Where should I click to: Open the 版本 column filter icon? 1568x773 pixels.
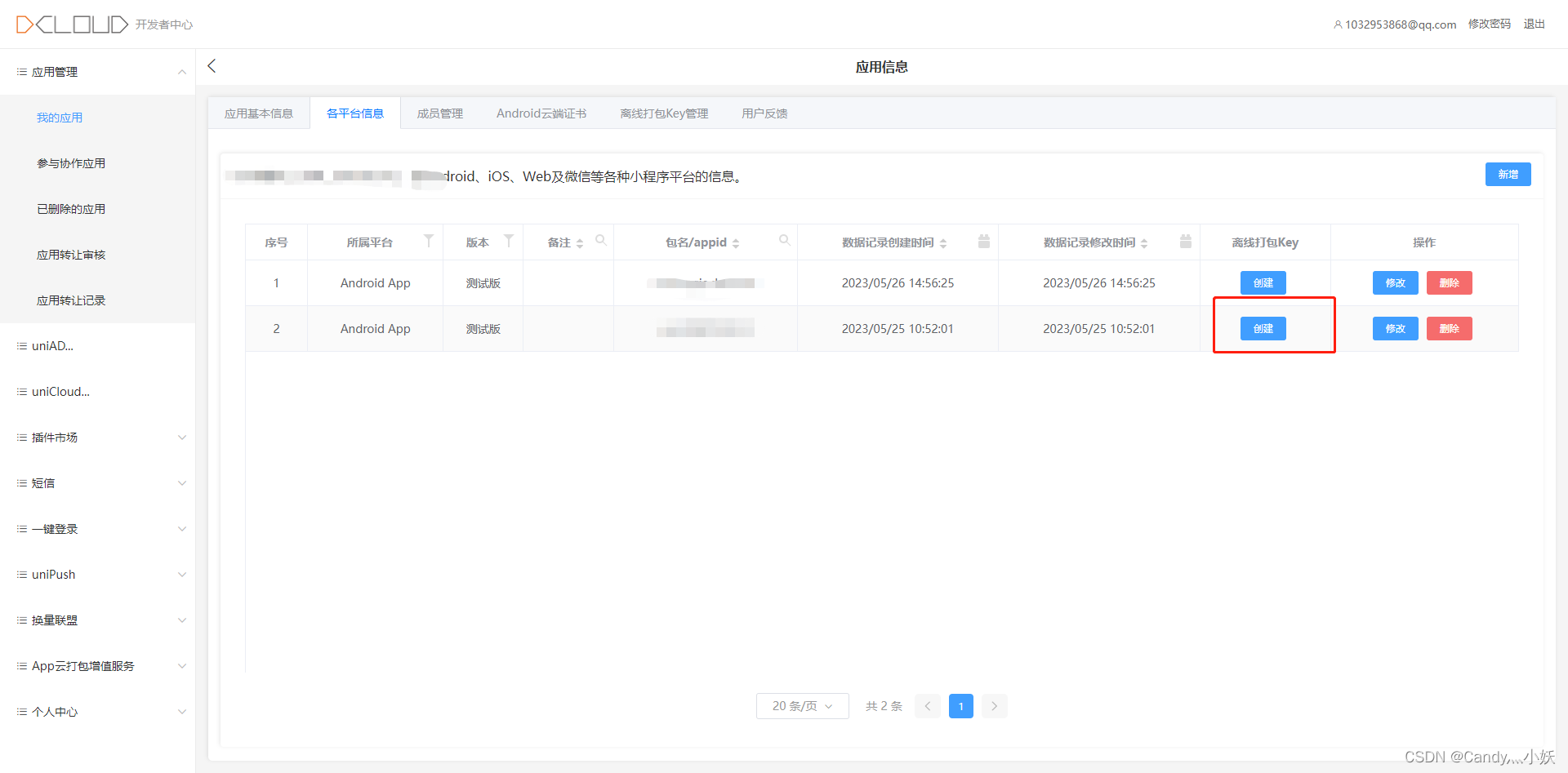point(509,241)
